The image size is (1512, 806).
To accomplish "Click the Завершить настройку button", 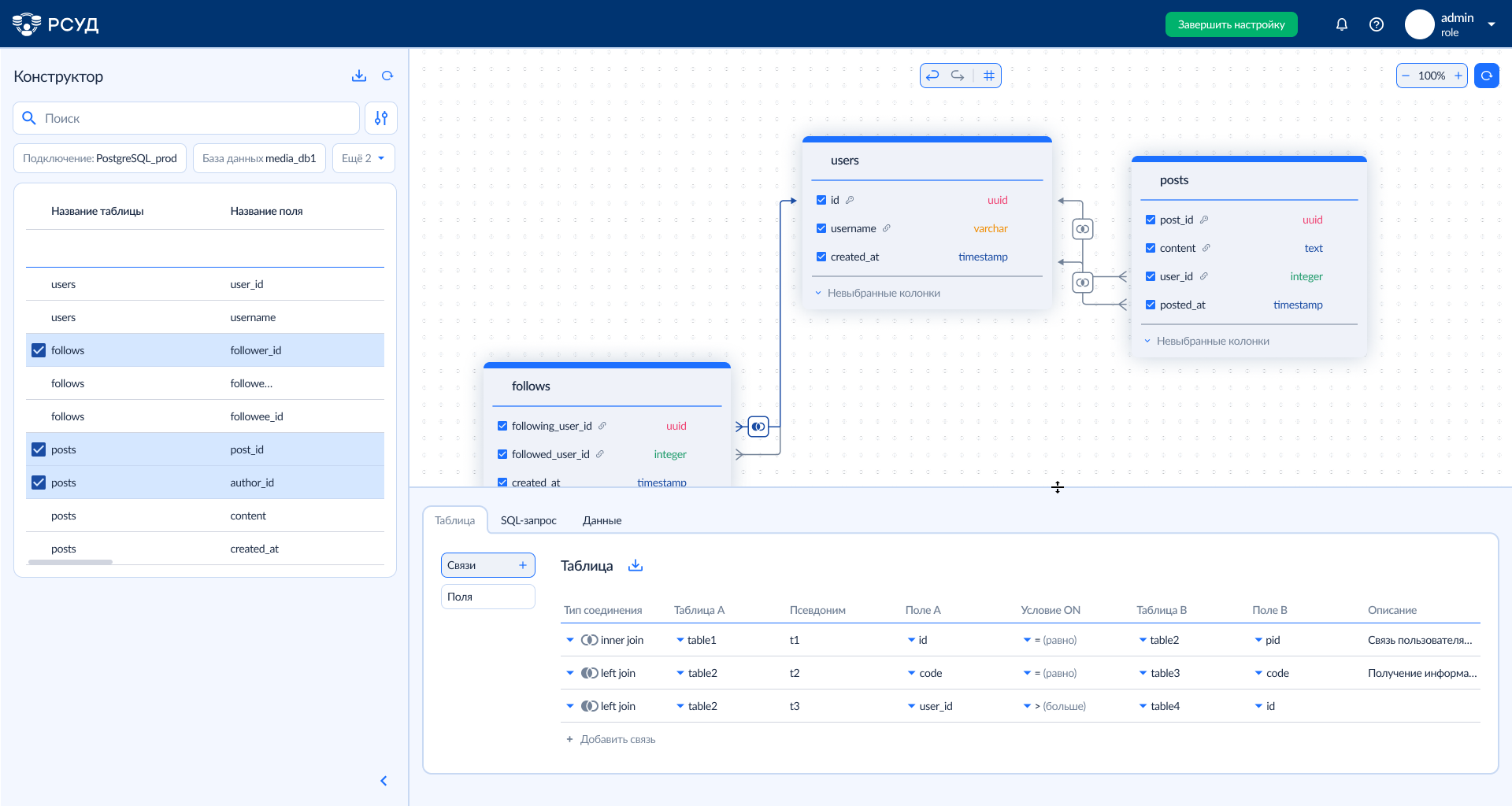I will 1231,24.
